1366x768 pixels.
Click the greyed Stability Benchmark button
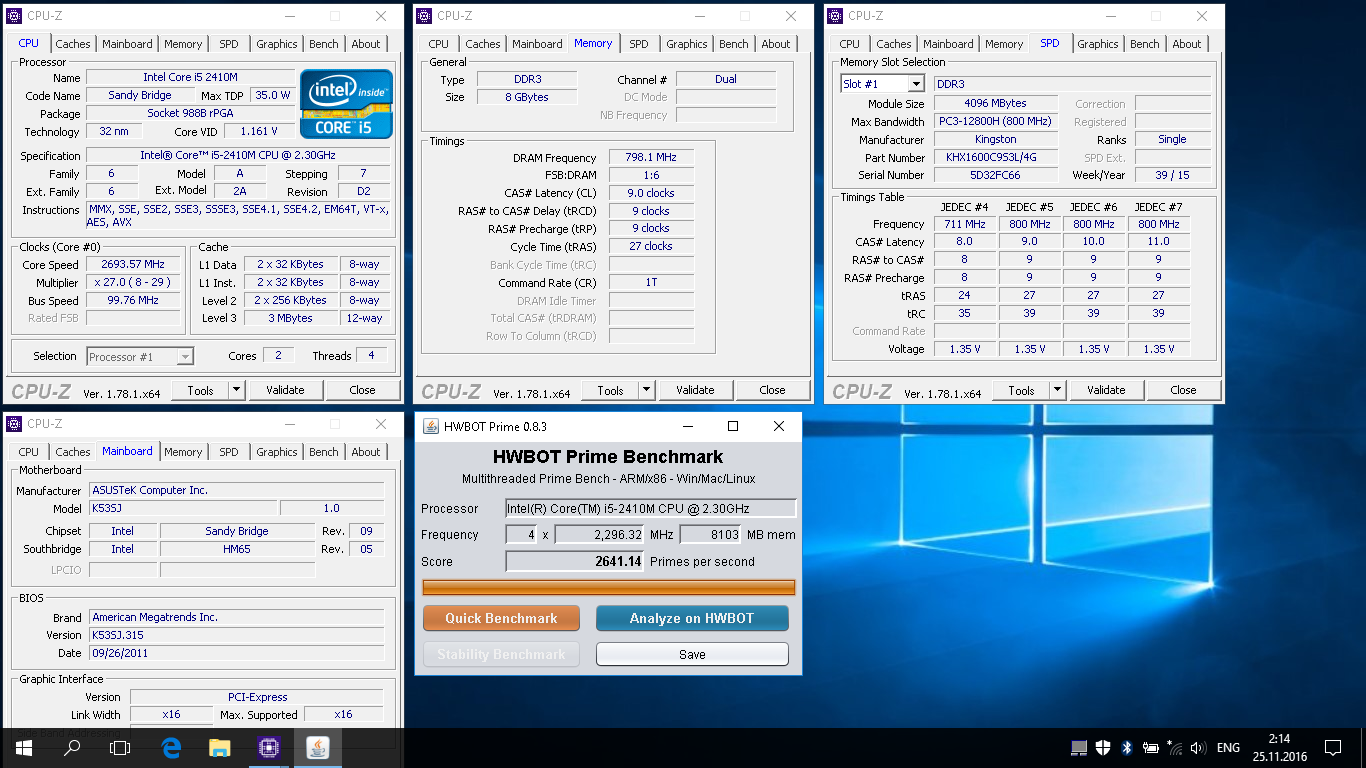click(x=501, y=654)
